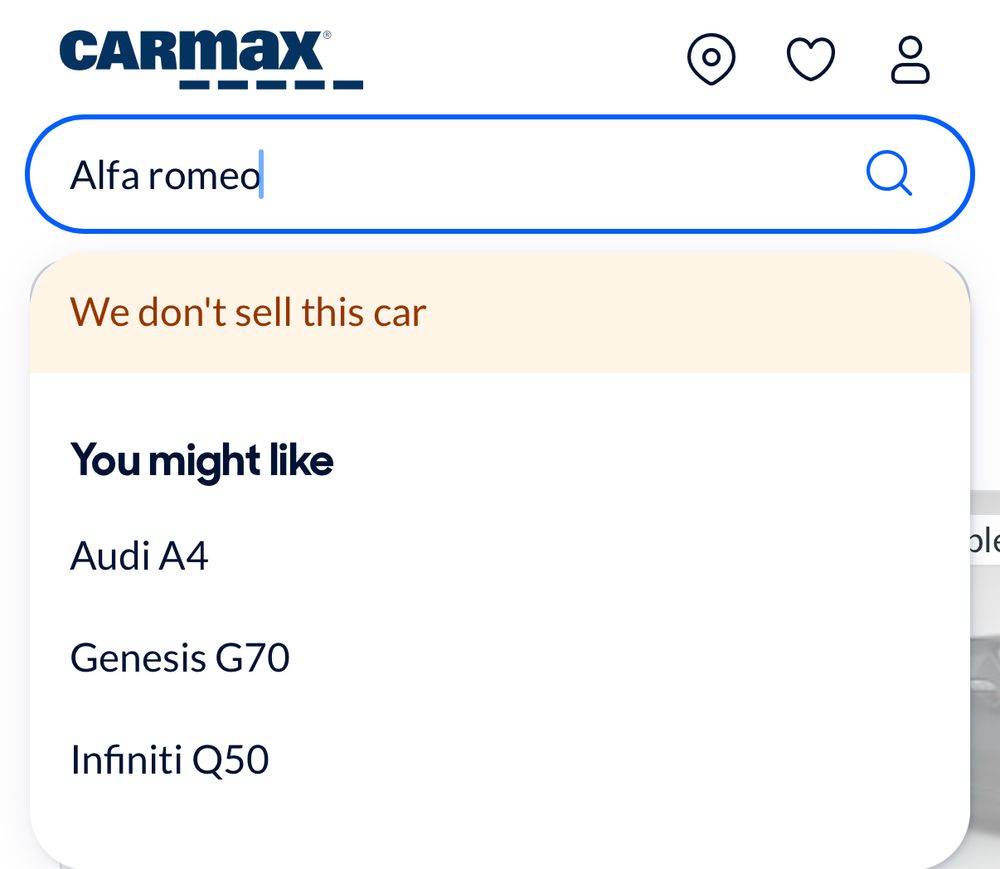This screenshot has width=1000, height=869.
Task: Choose the Genesis G70 suggestion
Action: (180, 658)
